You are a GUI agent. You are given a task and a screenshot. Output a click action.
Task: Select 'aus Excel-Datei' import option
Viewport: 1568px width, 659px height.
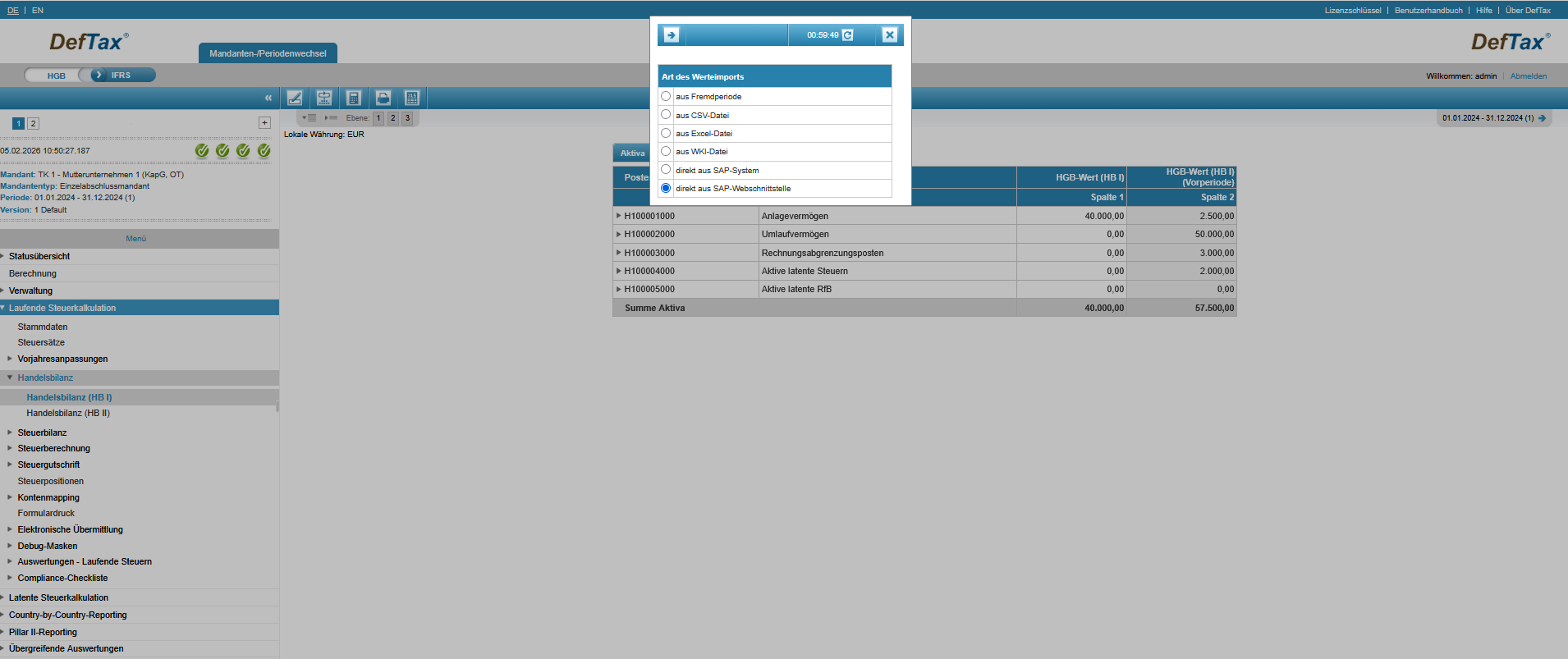[x=666, y=133]
